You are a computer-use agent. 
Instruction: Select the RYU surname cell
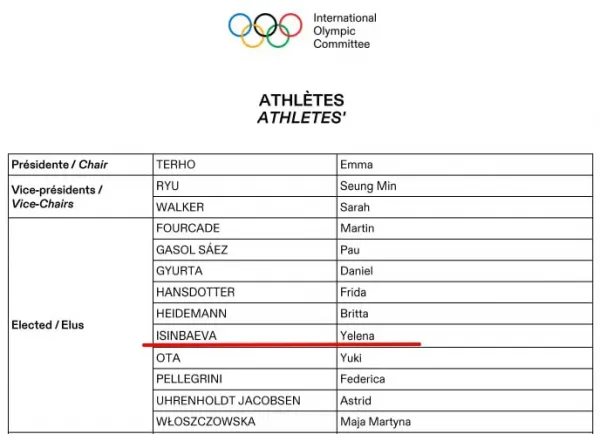167,186
